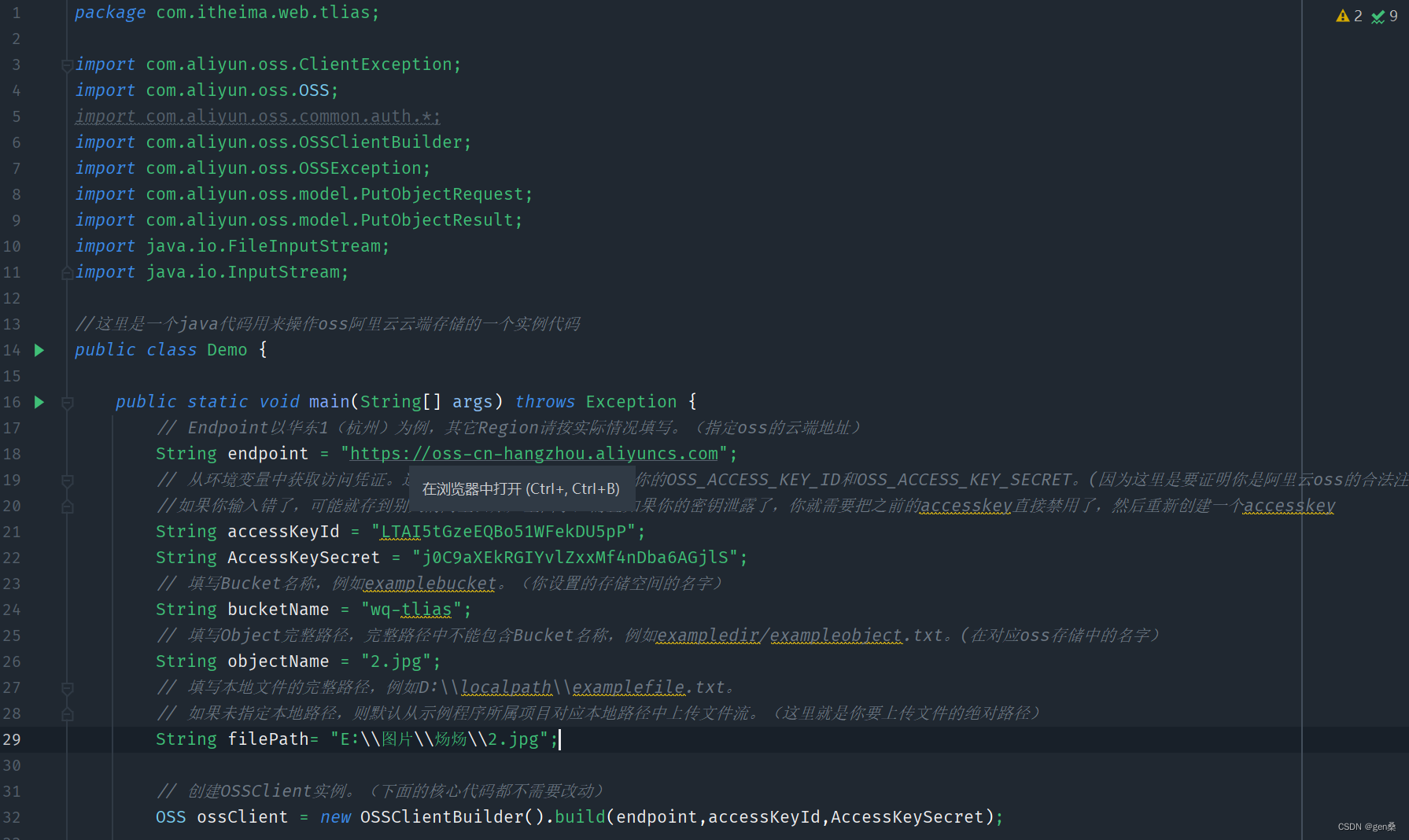This screenshot has width=1409, height=840.
Task: Click line number 14 in gutter
Action: point(12,350)
